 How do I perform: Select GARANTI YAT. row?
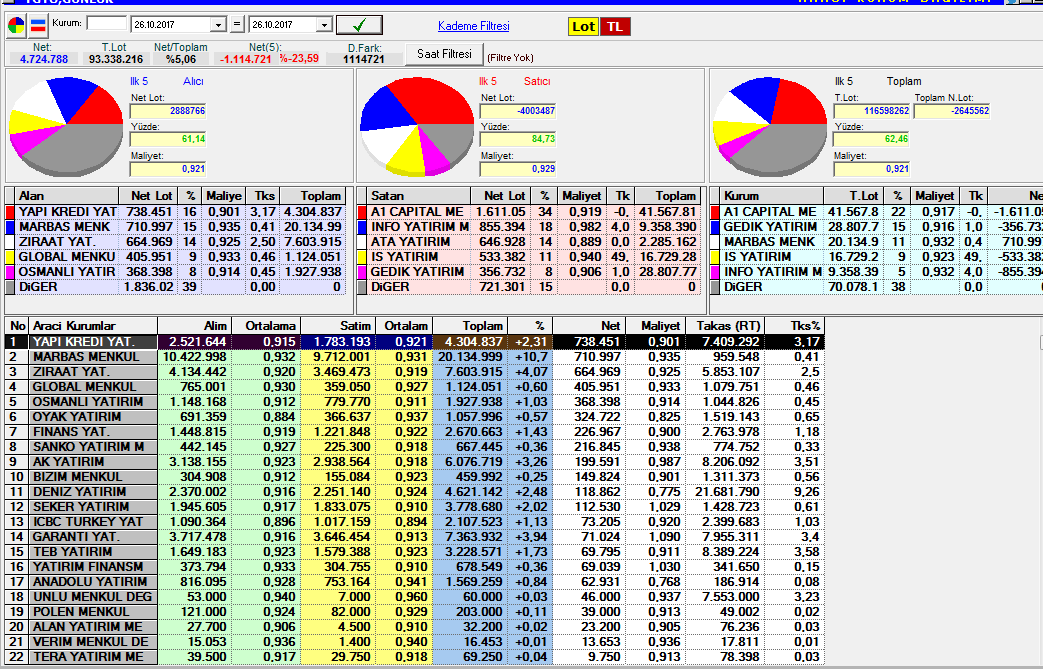pyautogui.click(x=414, y=537)
